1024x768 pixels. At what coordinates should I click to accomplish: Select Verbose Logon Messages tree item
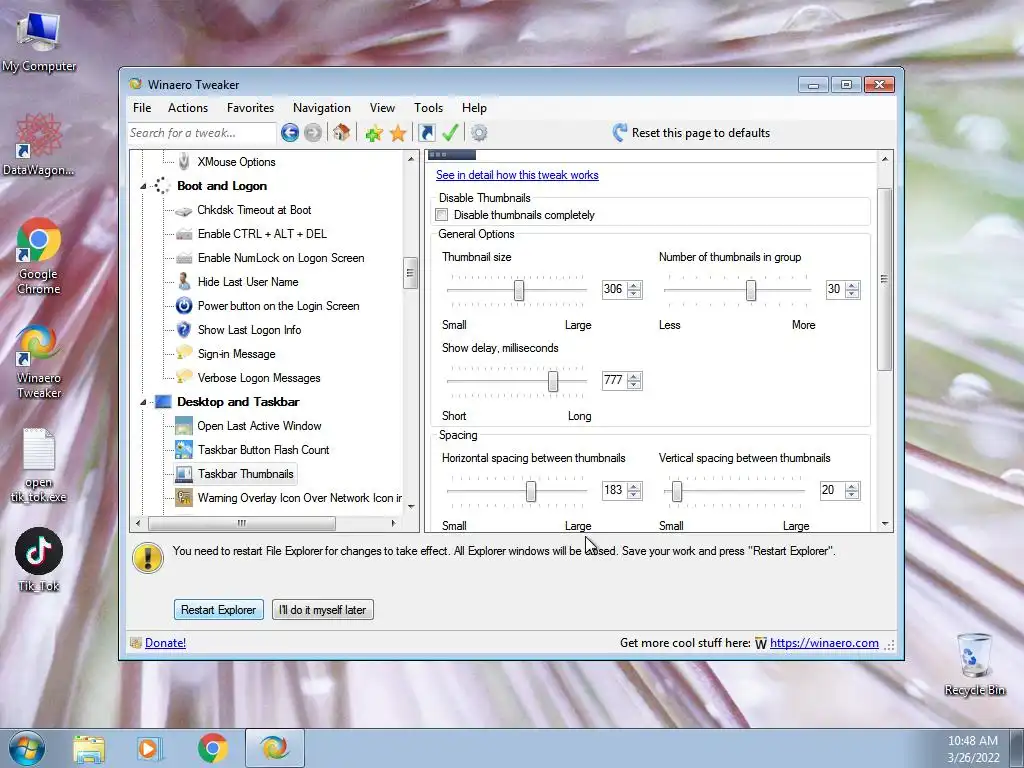259,378
